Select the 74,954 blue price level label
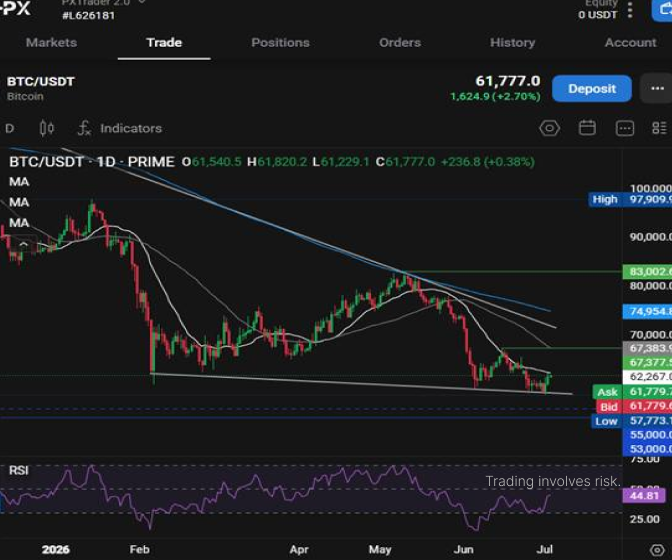The height and width of the screenshot is (560, 672). (647, 311)
